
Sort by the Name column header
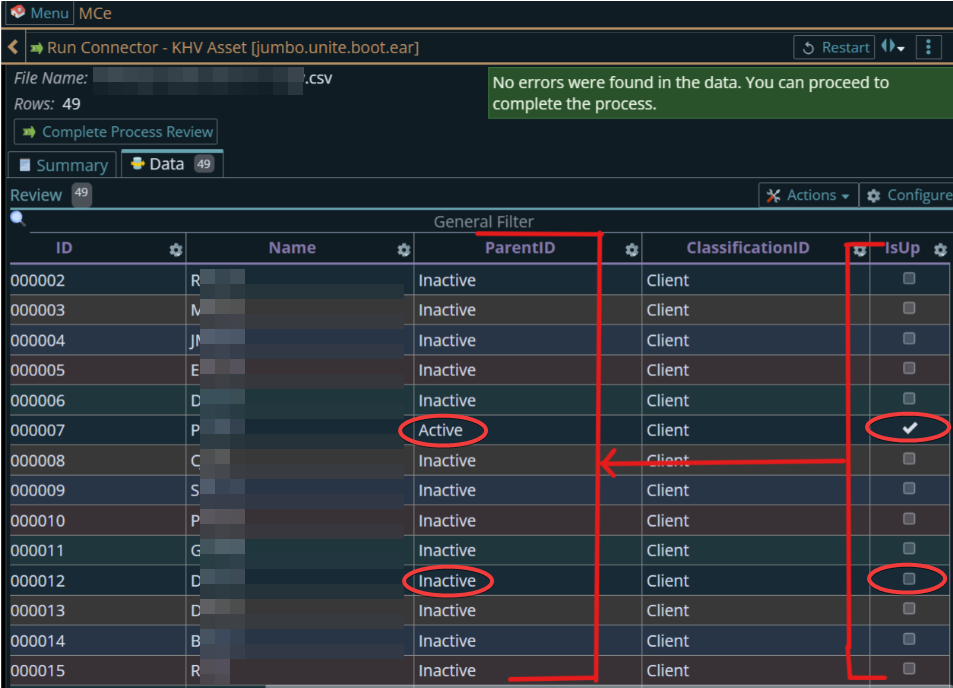[292, 248]
